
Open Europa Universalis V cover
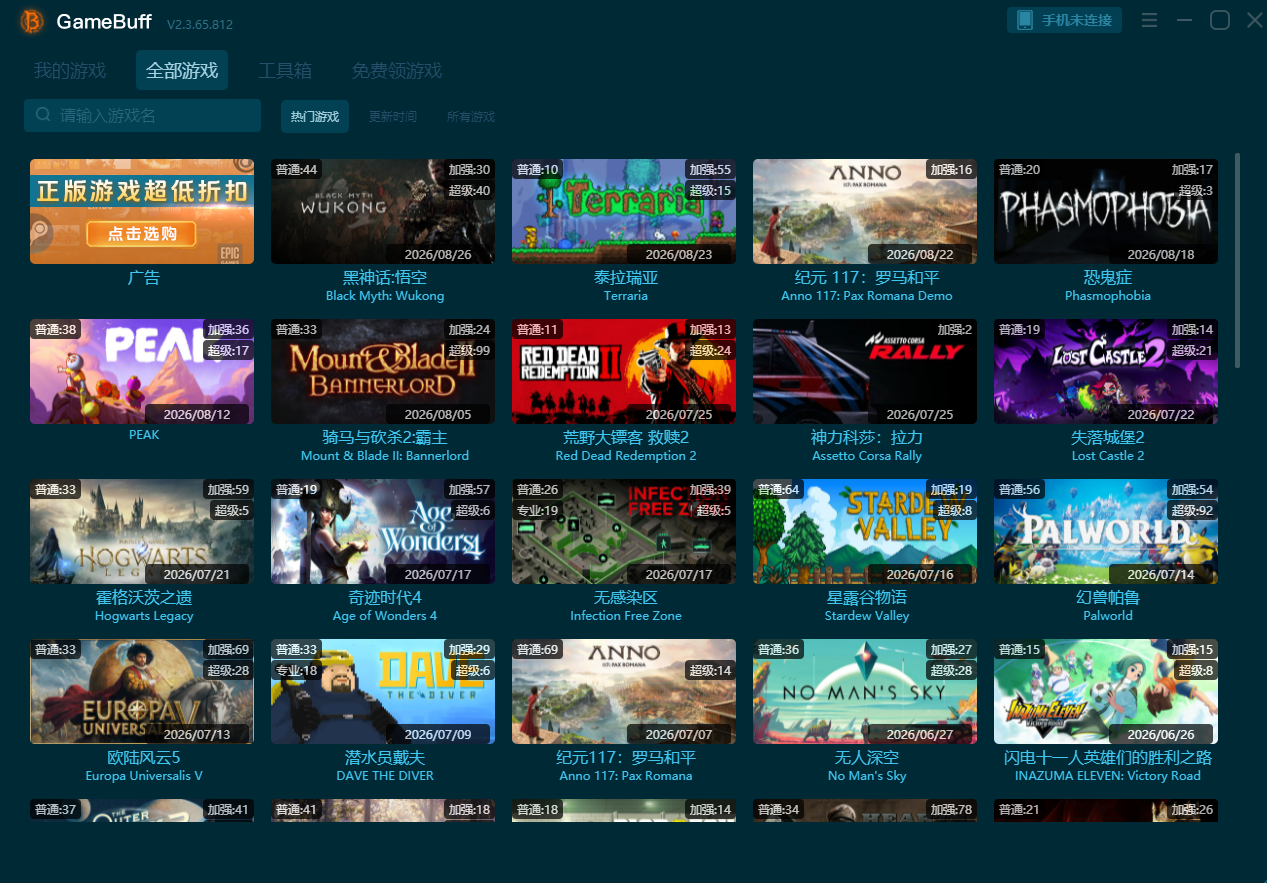[142, 691]
